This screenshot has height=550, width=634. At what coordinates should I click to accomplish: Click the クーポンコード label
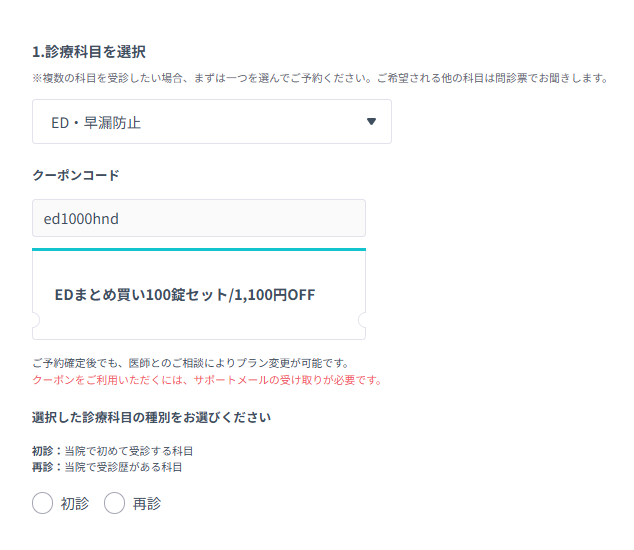(x=76, y=175)
